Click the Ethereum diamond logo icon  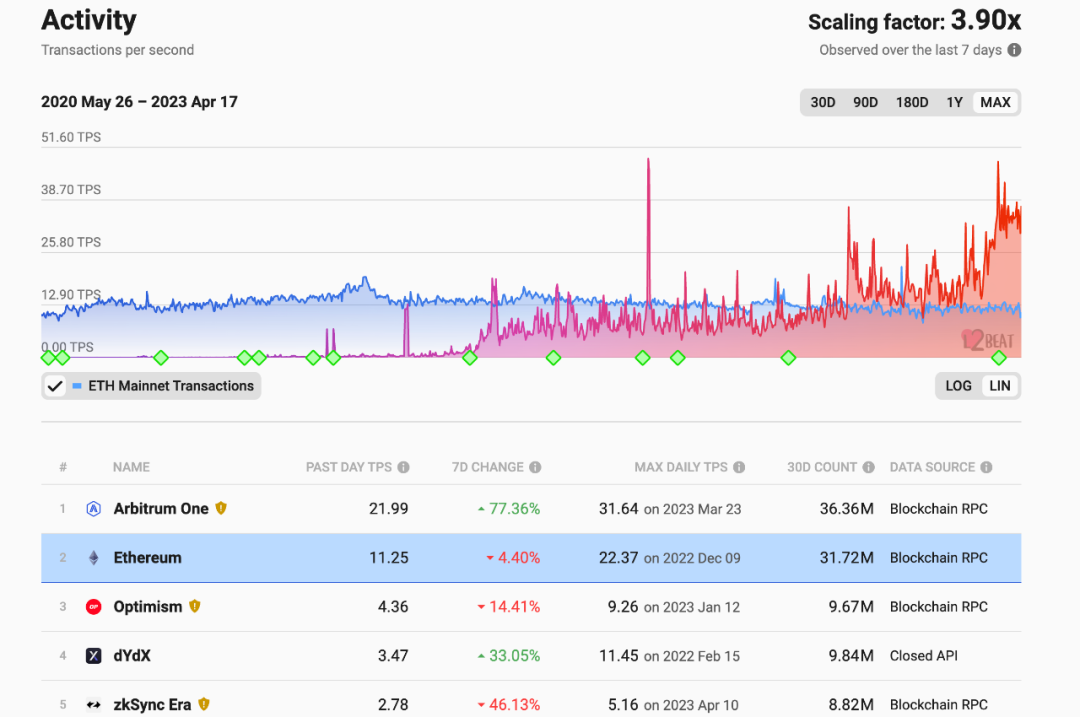94,558
